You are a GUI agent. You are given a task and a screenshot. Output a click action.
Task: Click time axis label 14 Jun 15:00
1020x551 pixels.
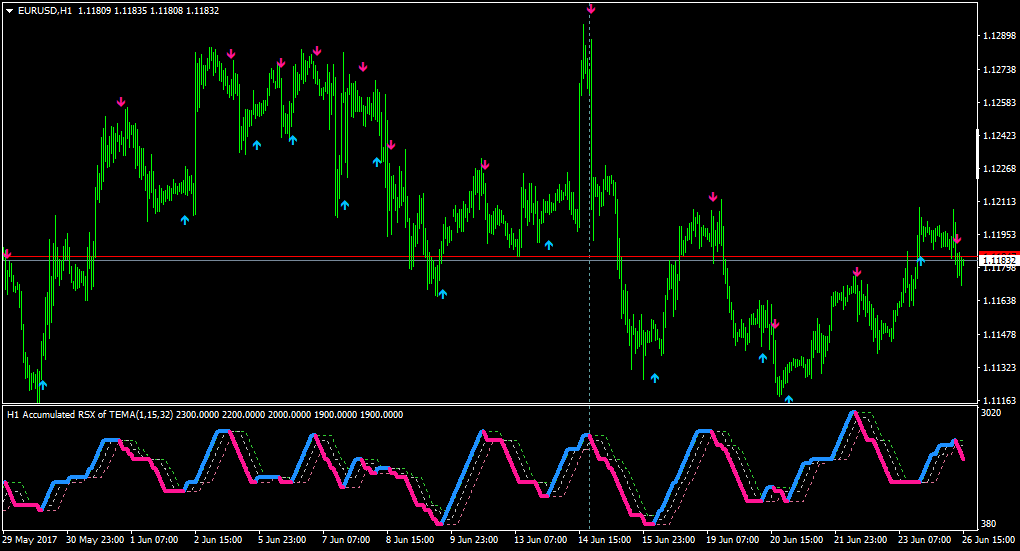604,540
